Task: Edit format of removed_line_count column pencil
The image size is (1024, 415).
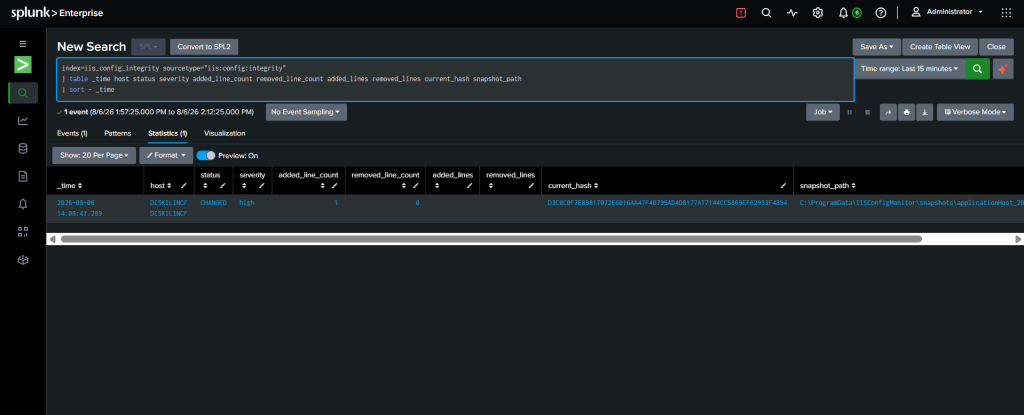Action: tap(415, 187)
